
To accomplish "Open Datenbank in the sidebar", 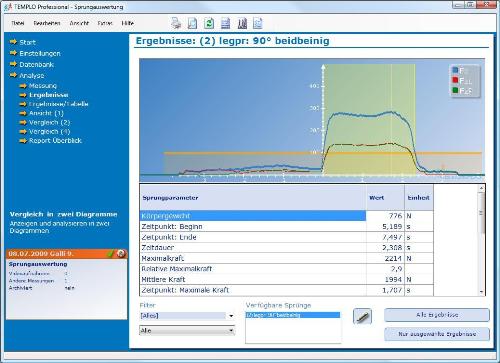I will point(37,64).
